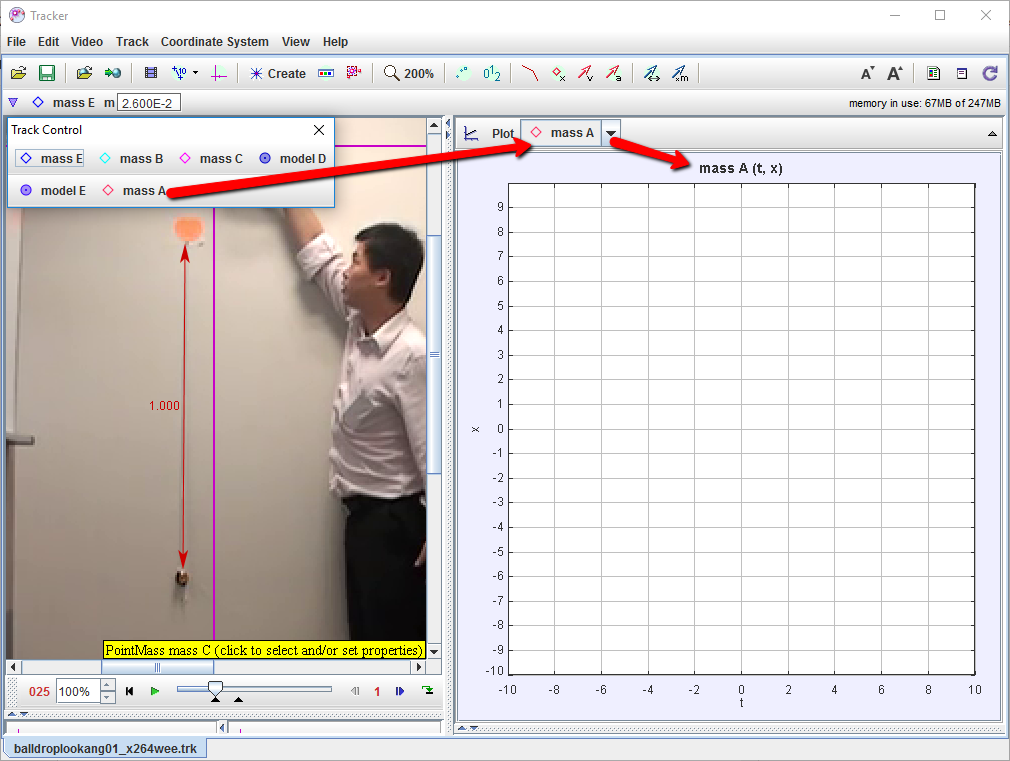
Task: Select model D in Track Control
Action: pyautogui.click(x=292, y=159)
